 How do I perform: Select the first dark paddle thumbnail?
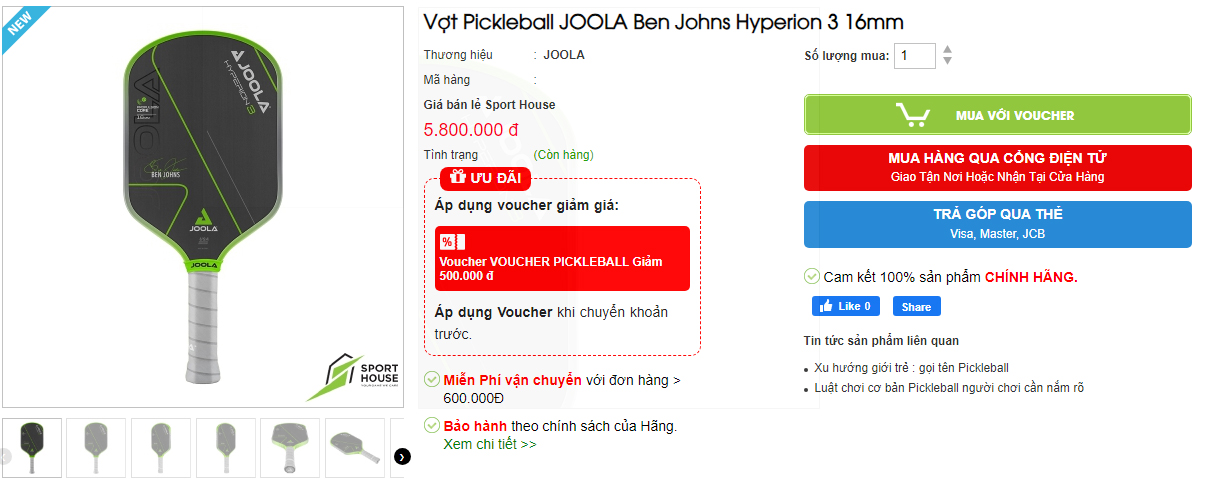click(32, 447)
